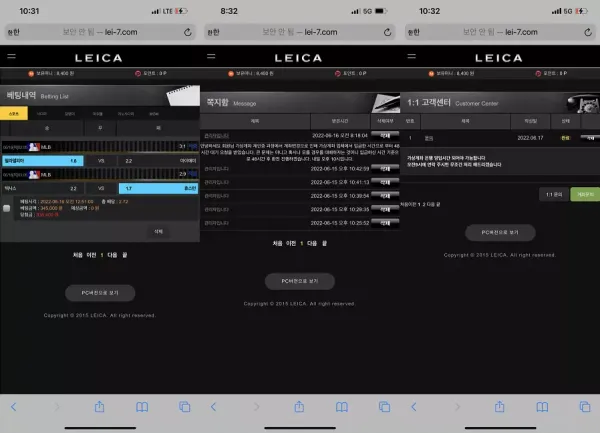Reload page on the Message screen
Viewport: 600px width, 433px height.
[x=388, y=32]
